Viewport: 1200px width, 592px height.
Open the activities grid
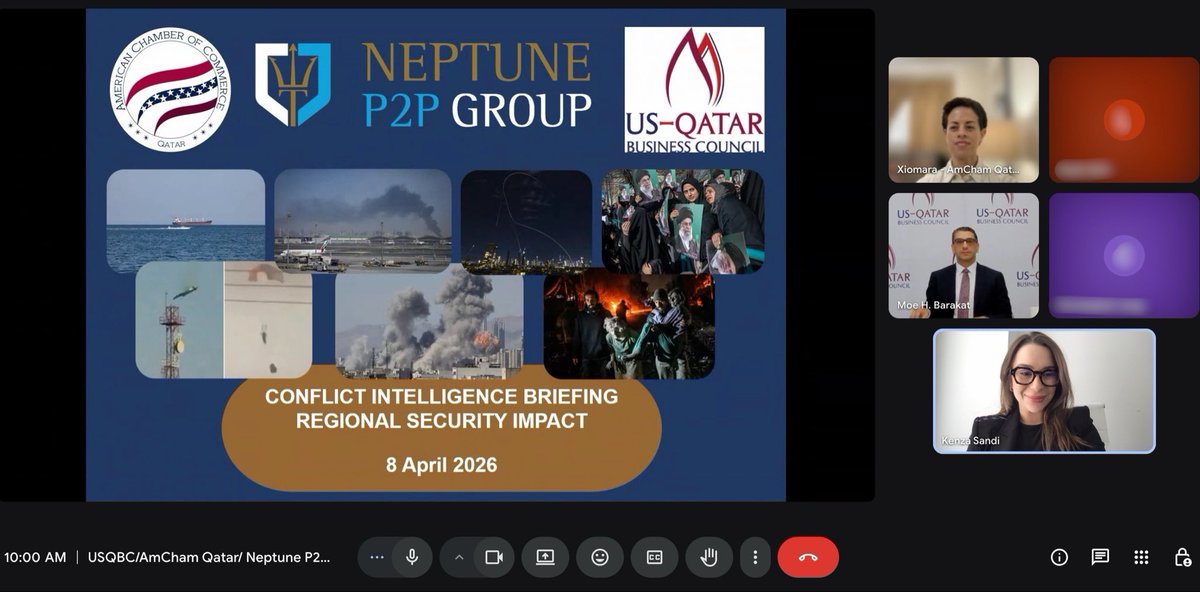(1141, 557)
